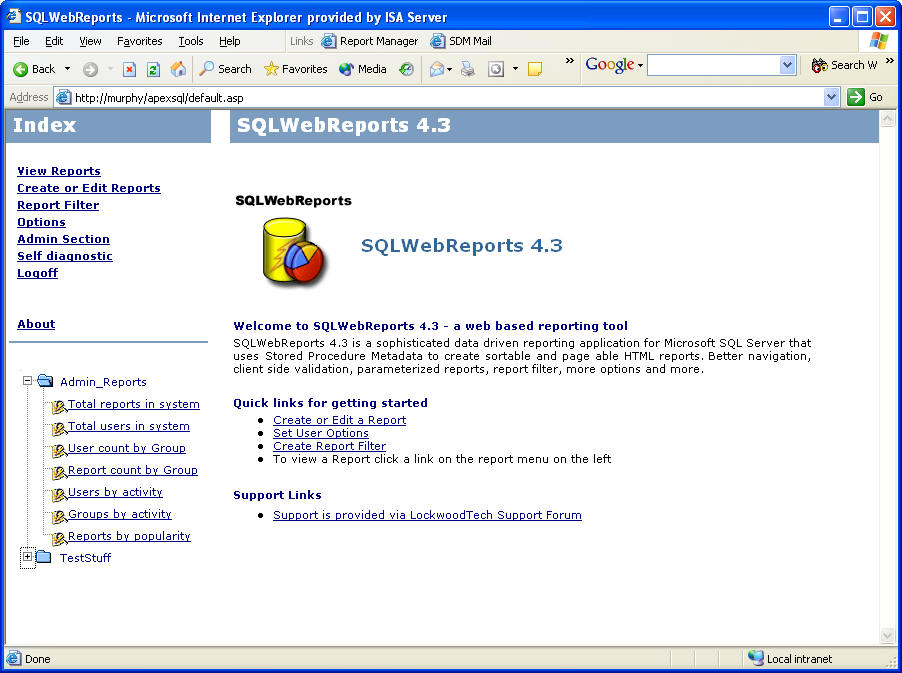The image size is (902, 673).
Task: Click the page scrollbar up arrow
Action: tap(887, 118)
